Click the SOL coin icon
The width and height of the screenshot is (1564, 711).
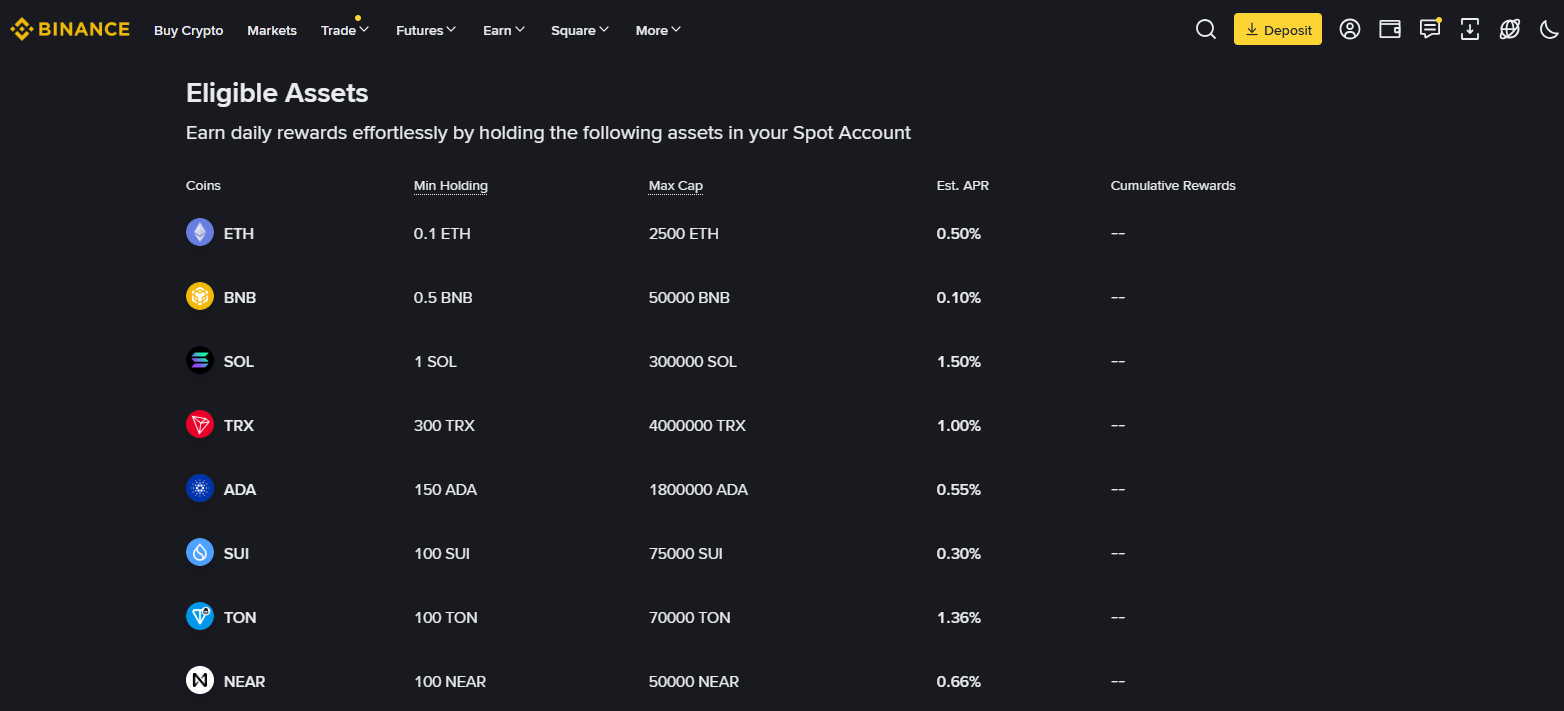(x=200, y=360)
